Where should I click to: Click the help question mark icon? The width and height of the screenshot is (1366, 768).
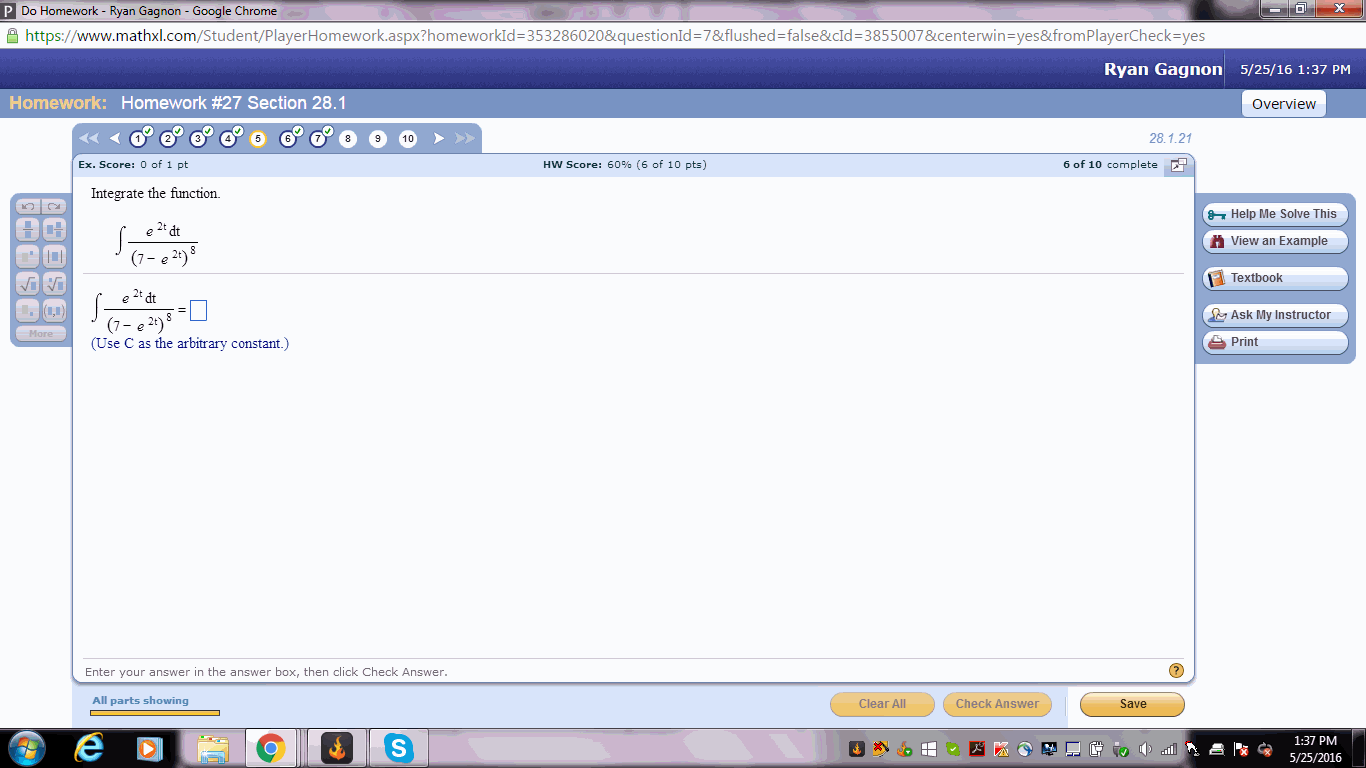click(1176, 671)
